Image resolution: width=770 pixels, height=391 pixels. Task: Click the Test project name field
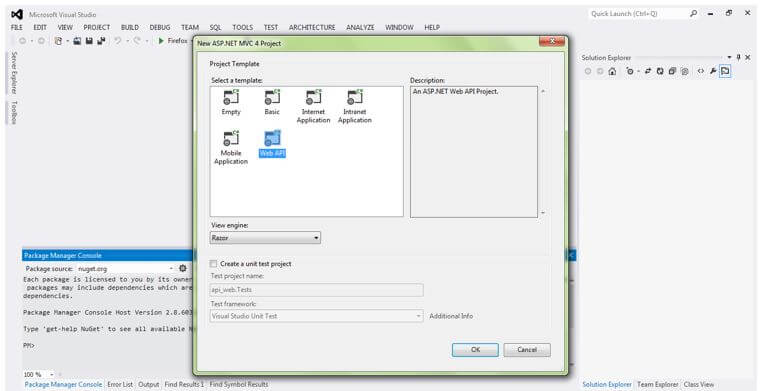(317, 290)
